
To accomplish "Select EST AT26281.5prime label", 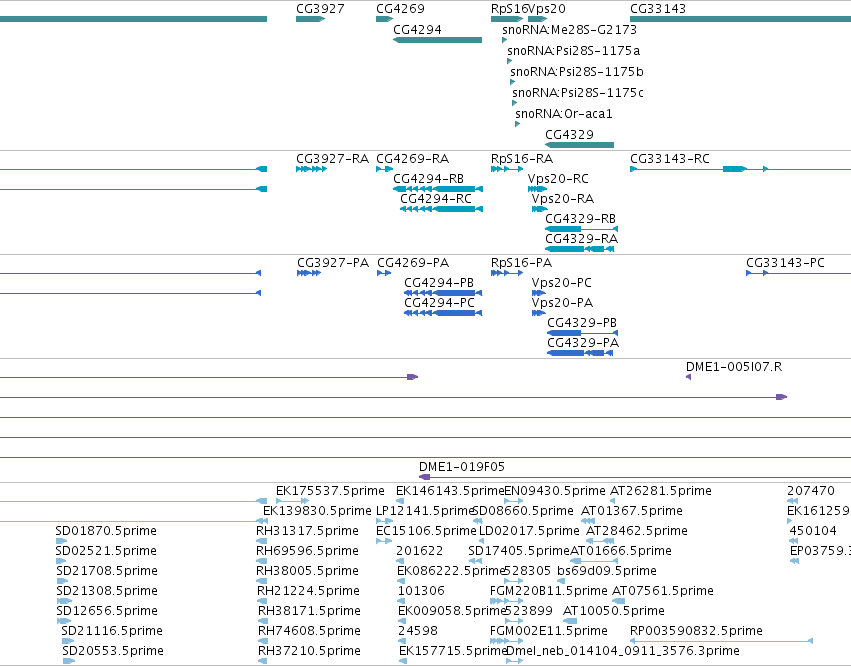I will coord(661,491).
